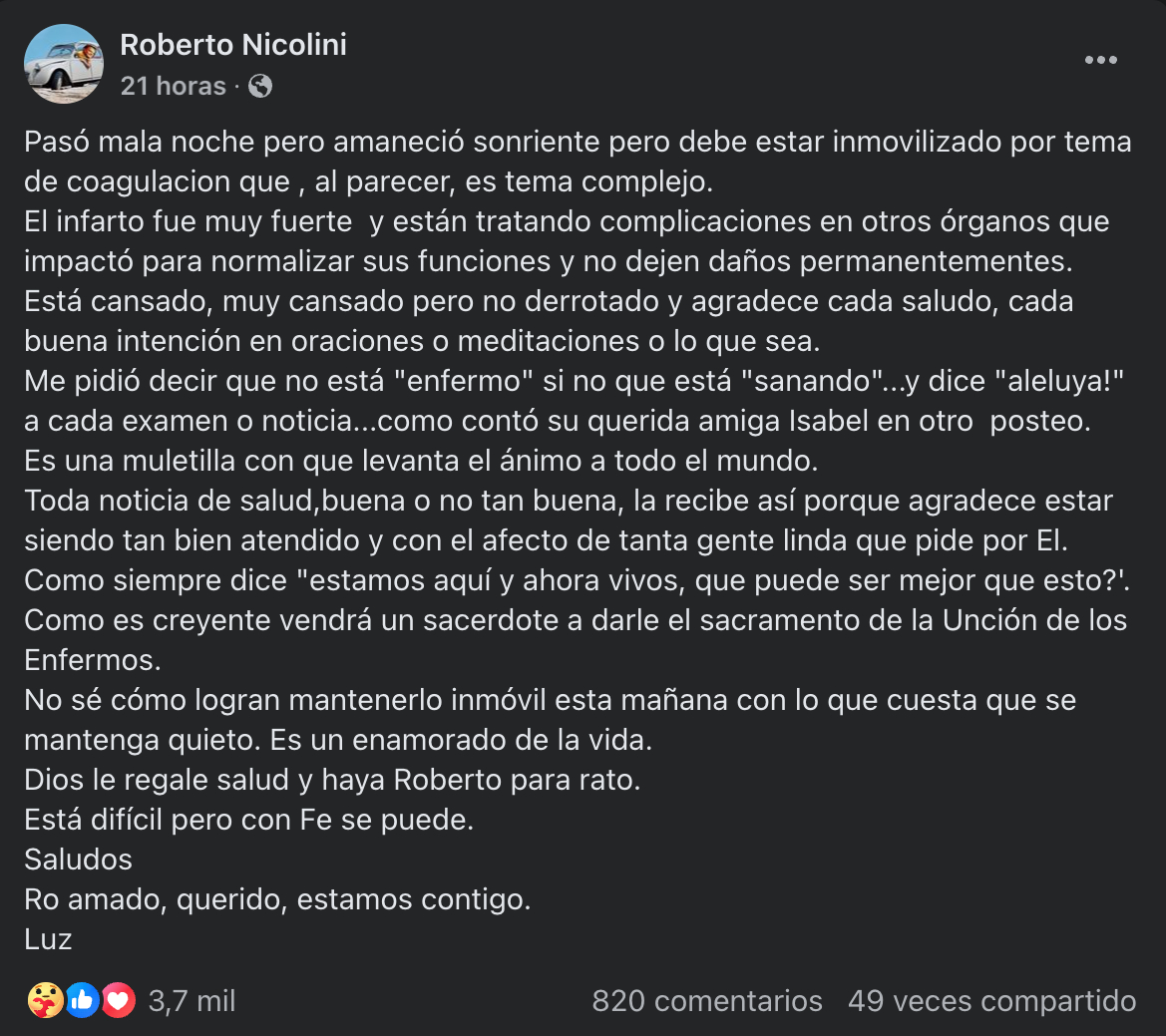Click the Roberto Nicolini author name
The width and height of the screenshot is (1166, 1036).
(x=233, y=45)
